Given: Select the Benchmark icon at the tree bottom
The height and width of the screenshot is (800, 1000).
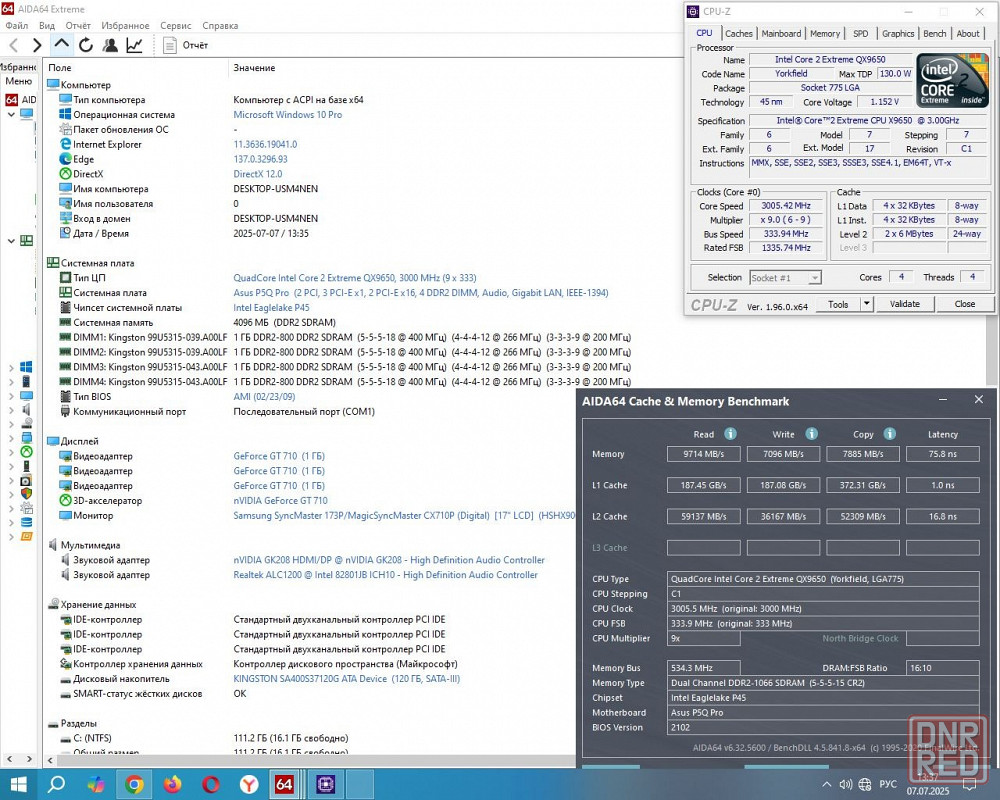Looking at the screenshot, I should pyautogui.click(x=26, y=537).
